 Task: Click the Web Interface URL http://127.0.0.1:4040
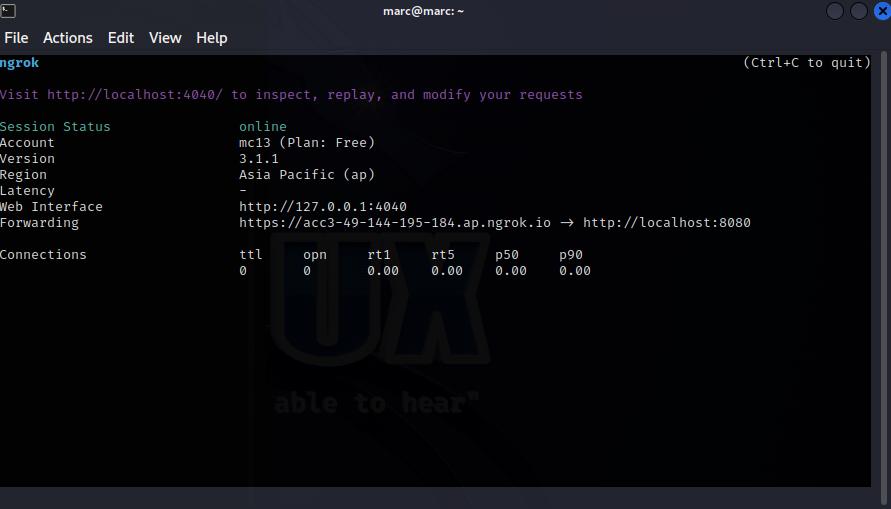(323, 207)
